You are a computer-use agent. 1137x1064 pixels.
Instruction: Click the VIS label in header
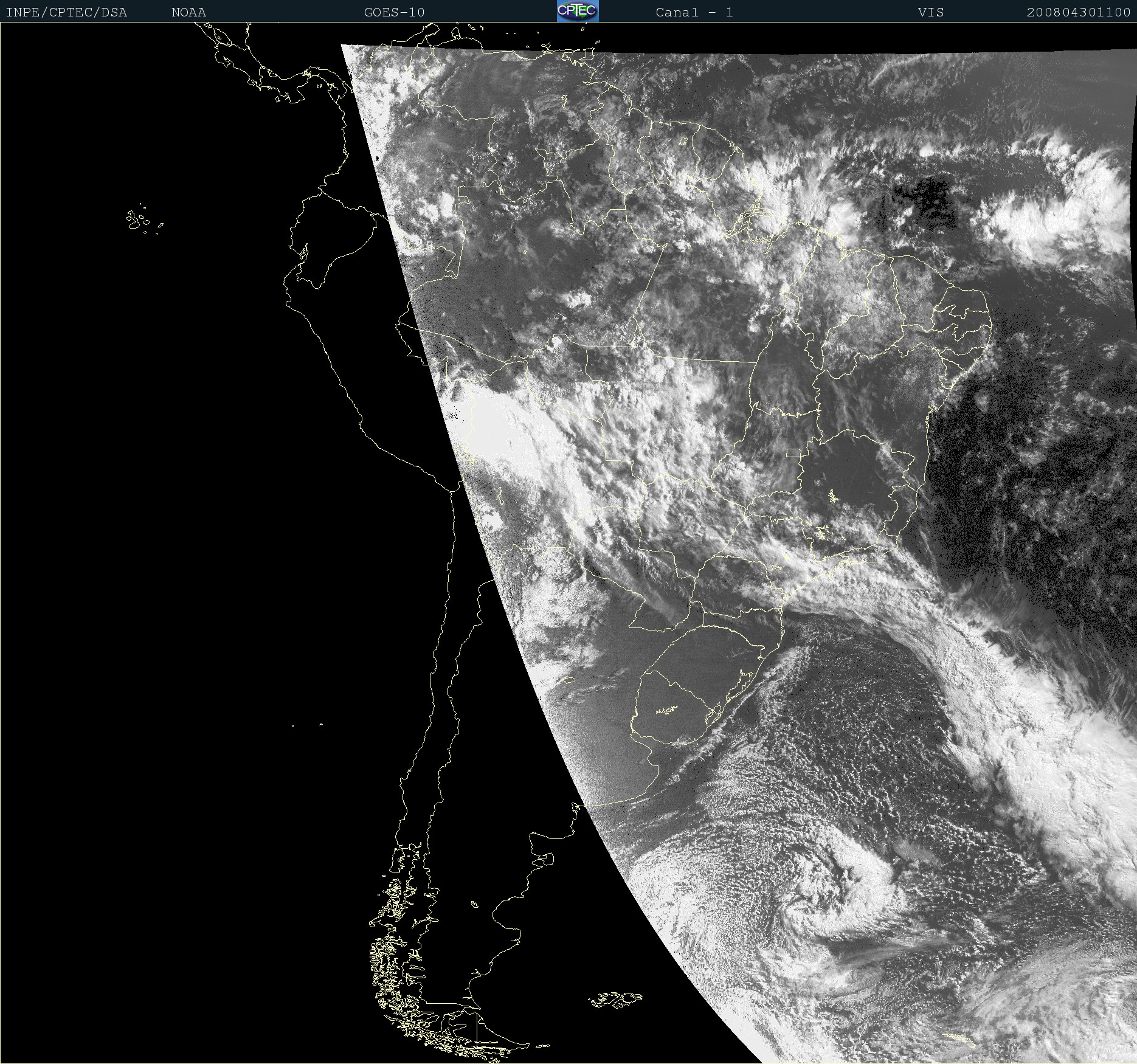tap(931, 12)
